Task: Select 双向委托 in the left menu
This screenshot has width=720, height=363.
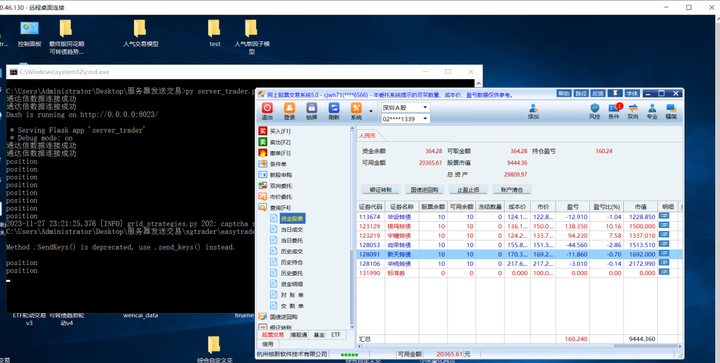Action: pyautogui.click(x=275, y=186)
